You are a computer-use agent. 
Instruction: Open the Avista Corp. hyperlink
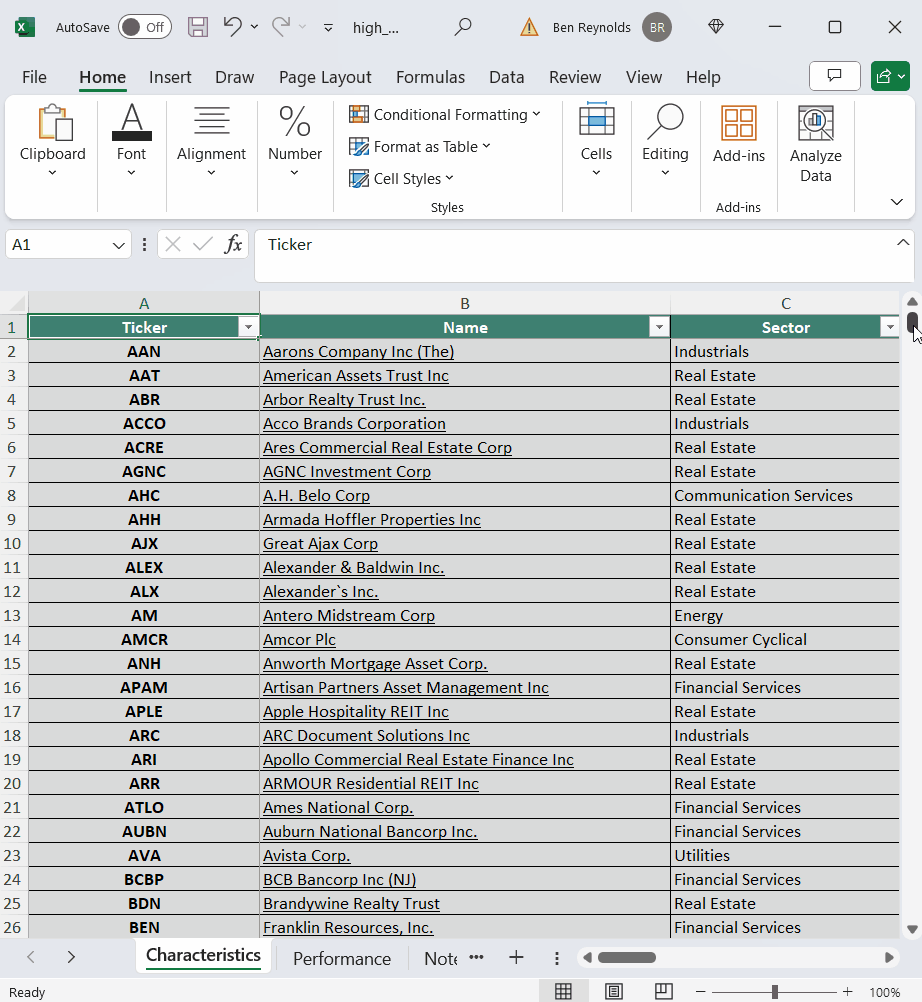tap(307, 856)
